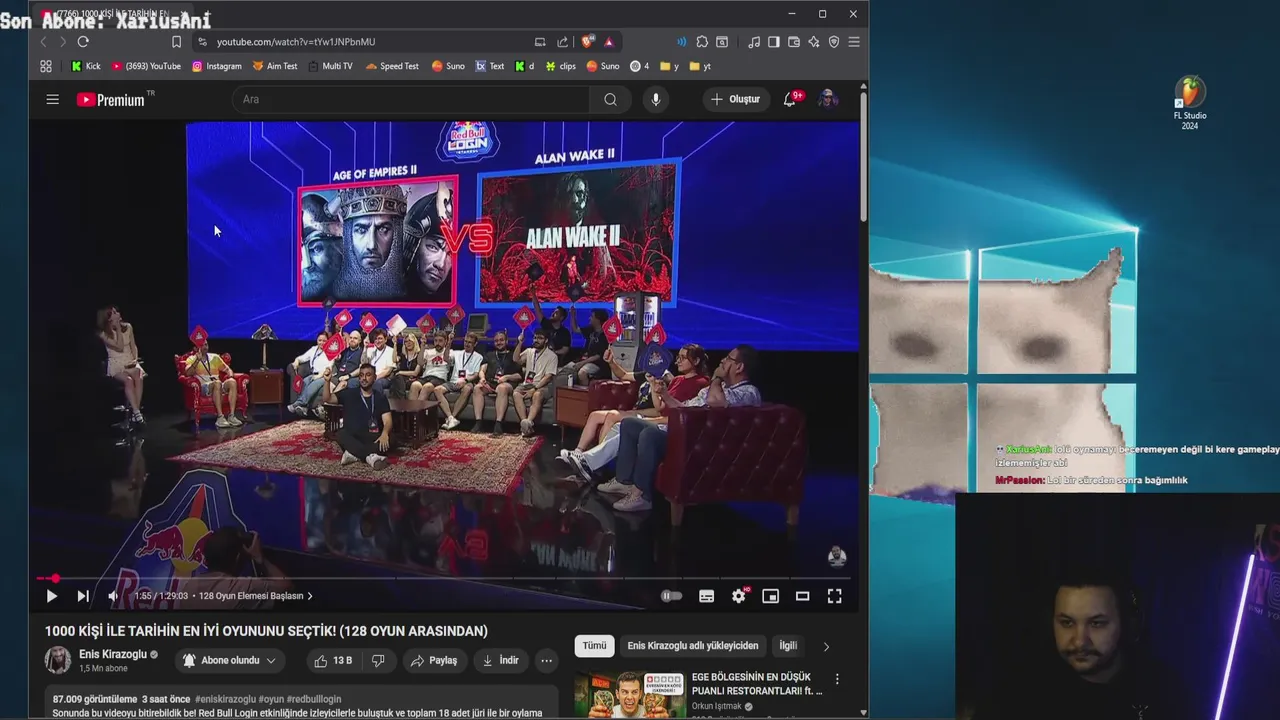
Task: Expand the 'yt' bookmarks folder
Action: [700, 66]
